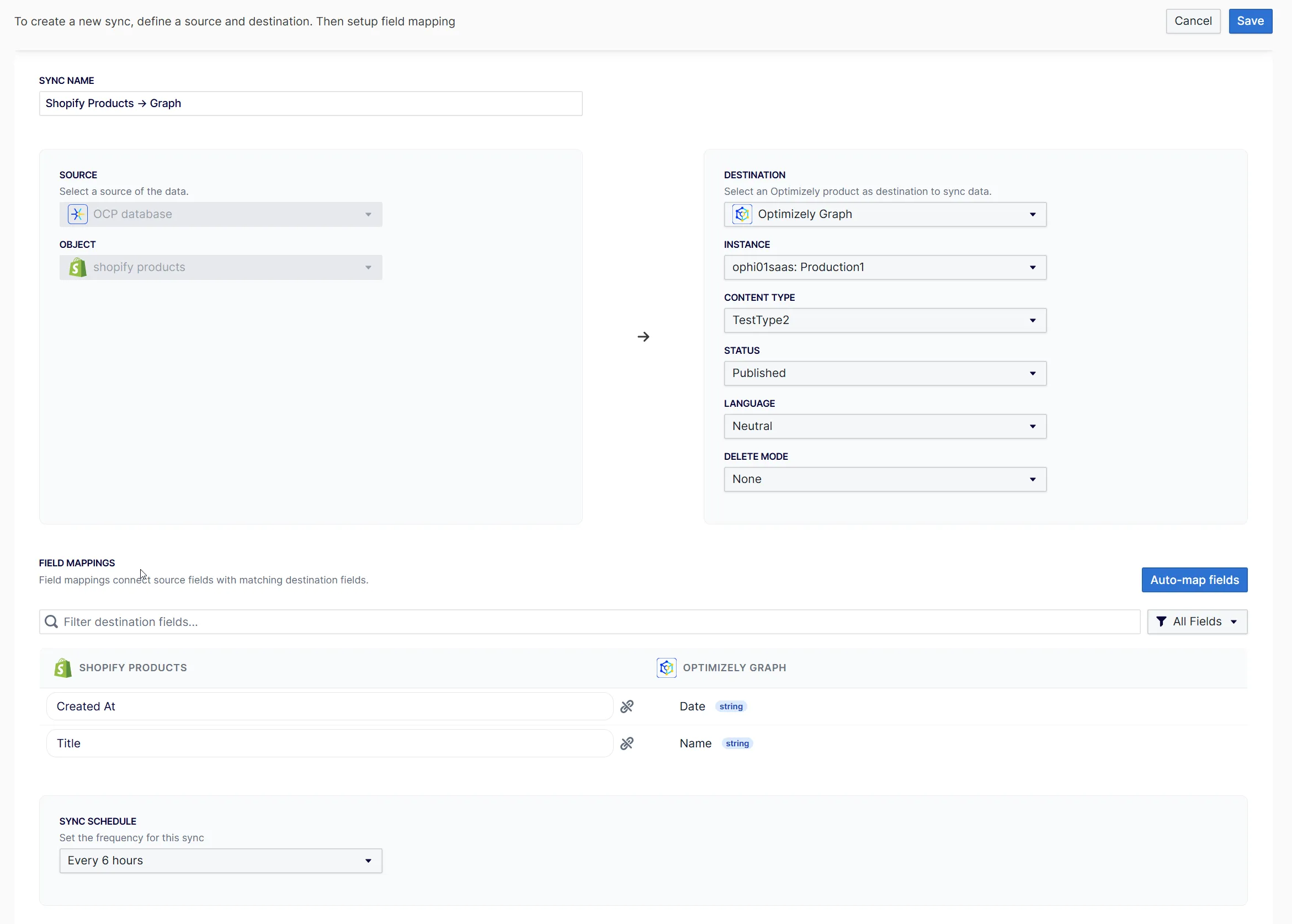Viewport: 1292px width, 924px height.
Task: Open the All Fields filter dropdown
Action: (x=1197, y=622)
